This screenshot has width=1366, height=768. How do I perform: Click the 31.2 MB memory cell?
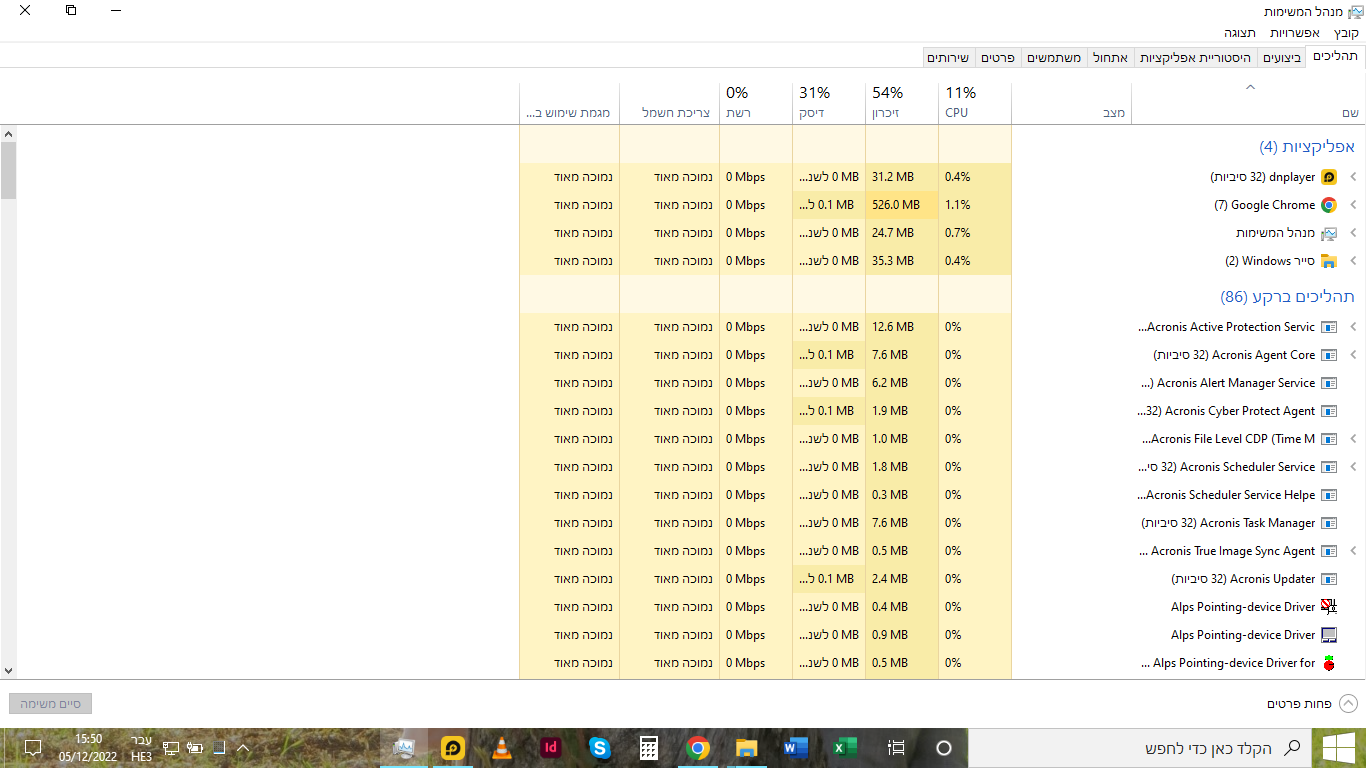pyautogui.click(x=902, y=177)
